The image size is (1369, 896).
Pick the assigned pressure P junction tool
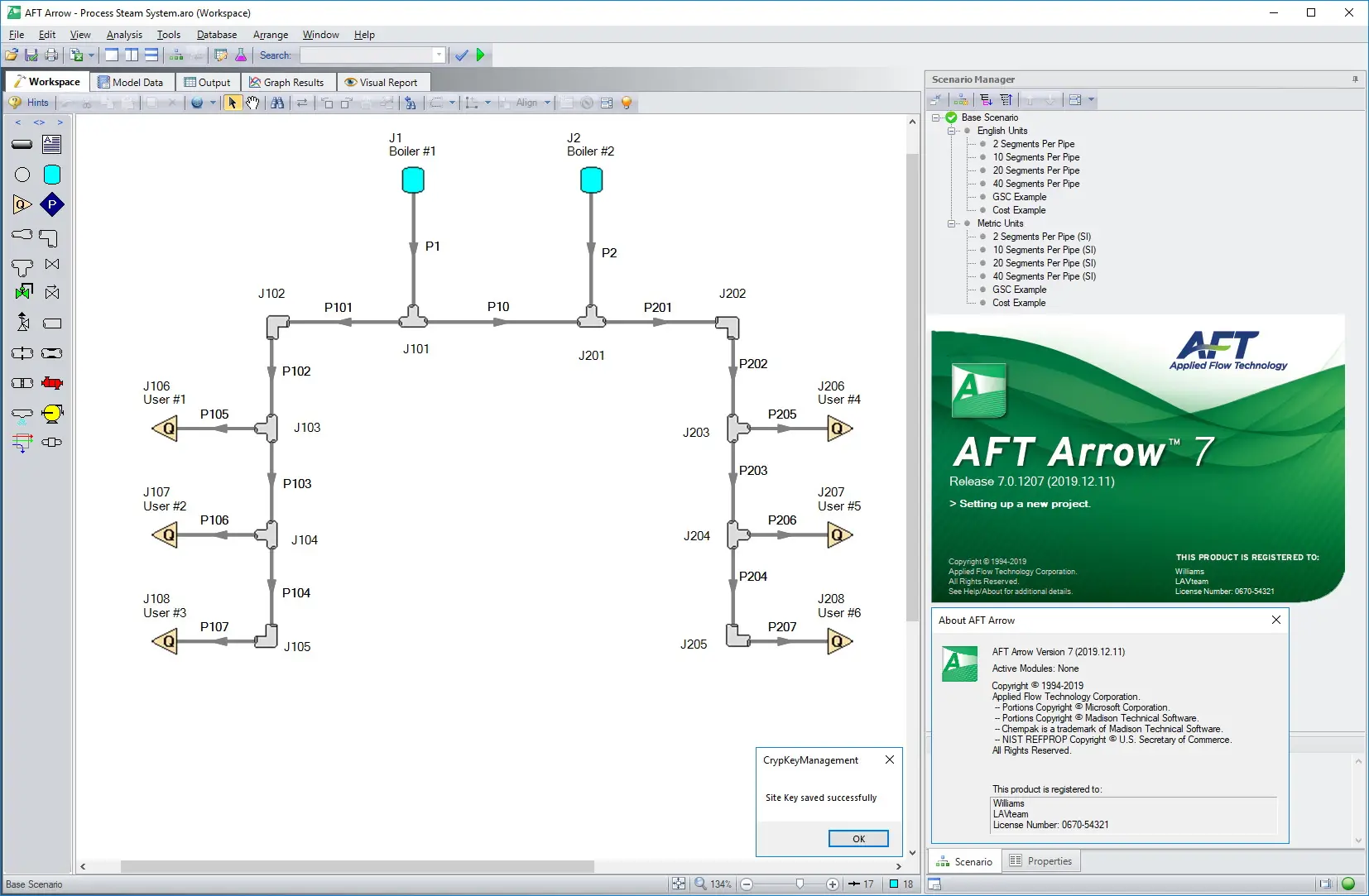pos(51,204)
